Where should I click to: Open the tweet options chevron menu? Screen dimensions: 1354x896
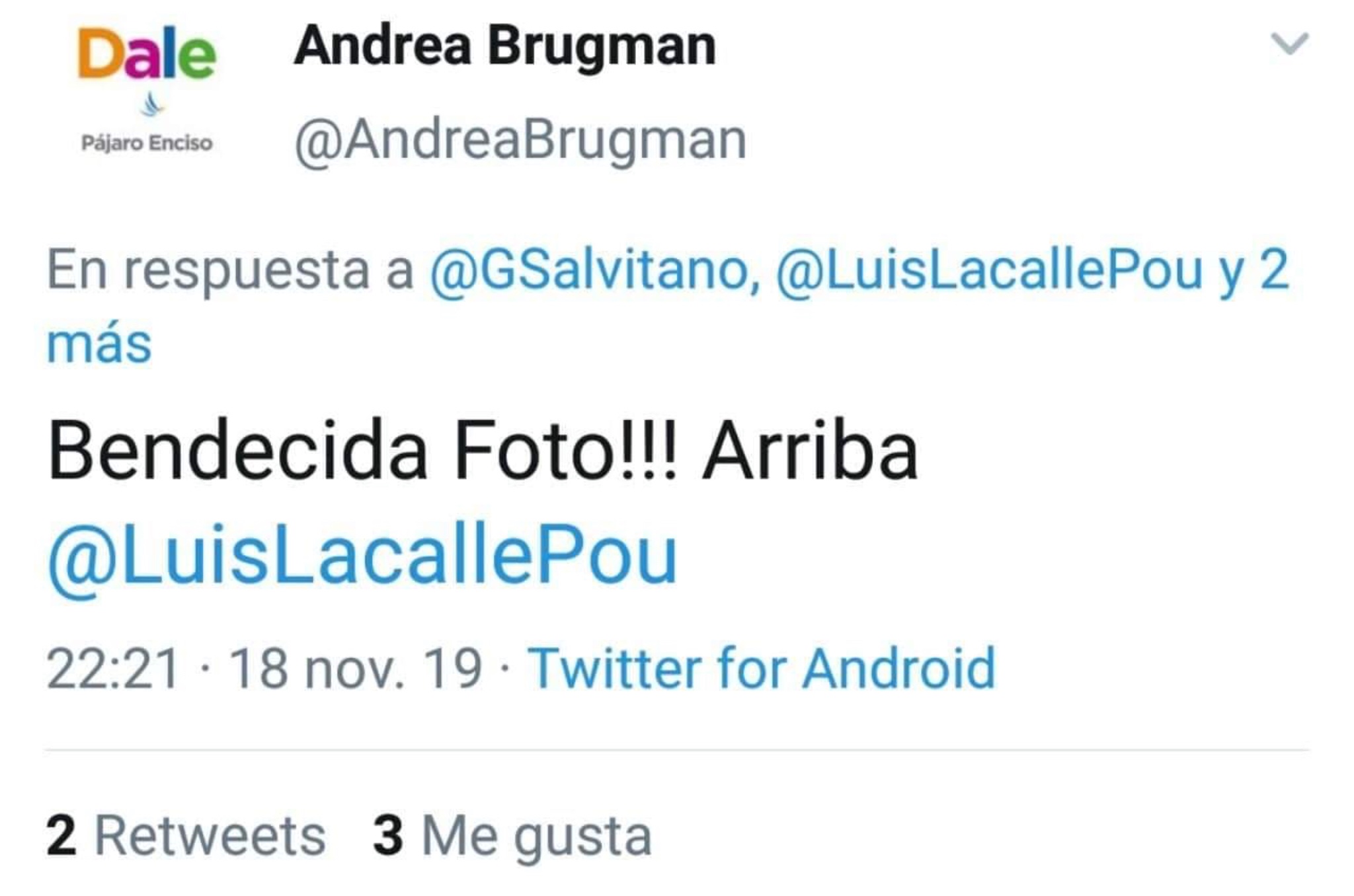pyautogui.click(x=1289, y=44)
